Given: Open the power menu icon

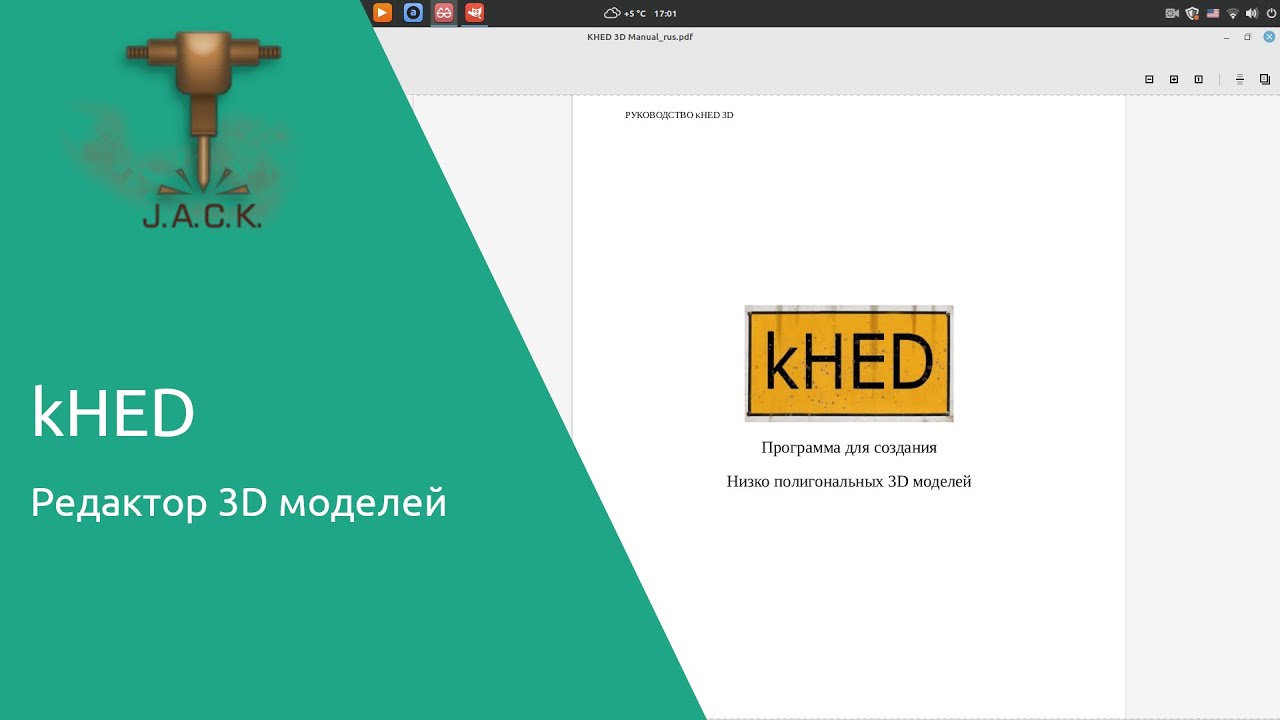Looking at the screenshot, I should pyautogui.click(x=1271, y=13).
